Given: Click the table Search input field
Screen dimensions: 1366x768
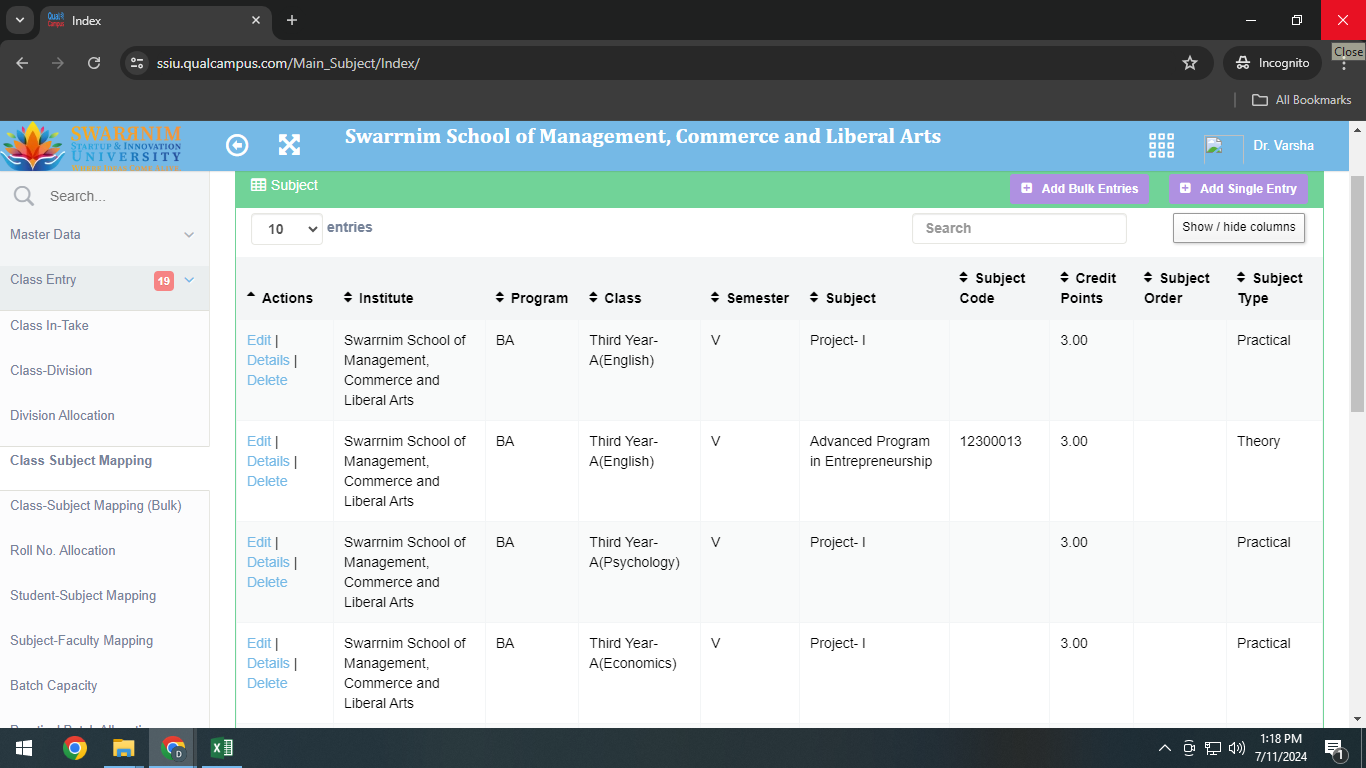Looking at the screenshot, I should pyautogui.click(x=1019, y=228).
